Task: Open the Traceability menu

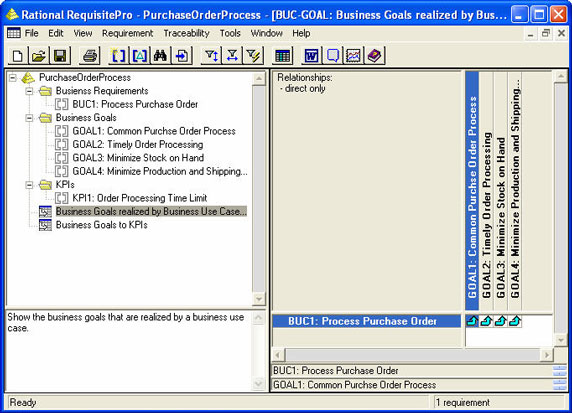Action: 186,33
